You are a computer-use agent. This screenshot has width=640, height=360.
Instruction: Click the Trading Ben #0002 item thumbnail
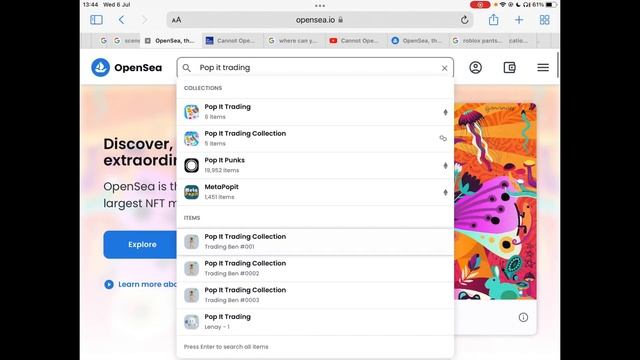[x=191, y=269]
